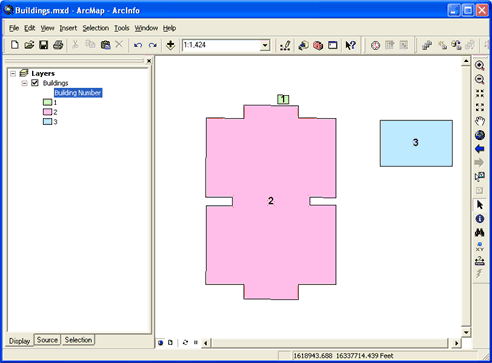Viewport: 492px width, 363px height.
Task: Open the Help menu
Action: [169, 28]
